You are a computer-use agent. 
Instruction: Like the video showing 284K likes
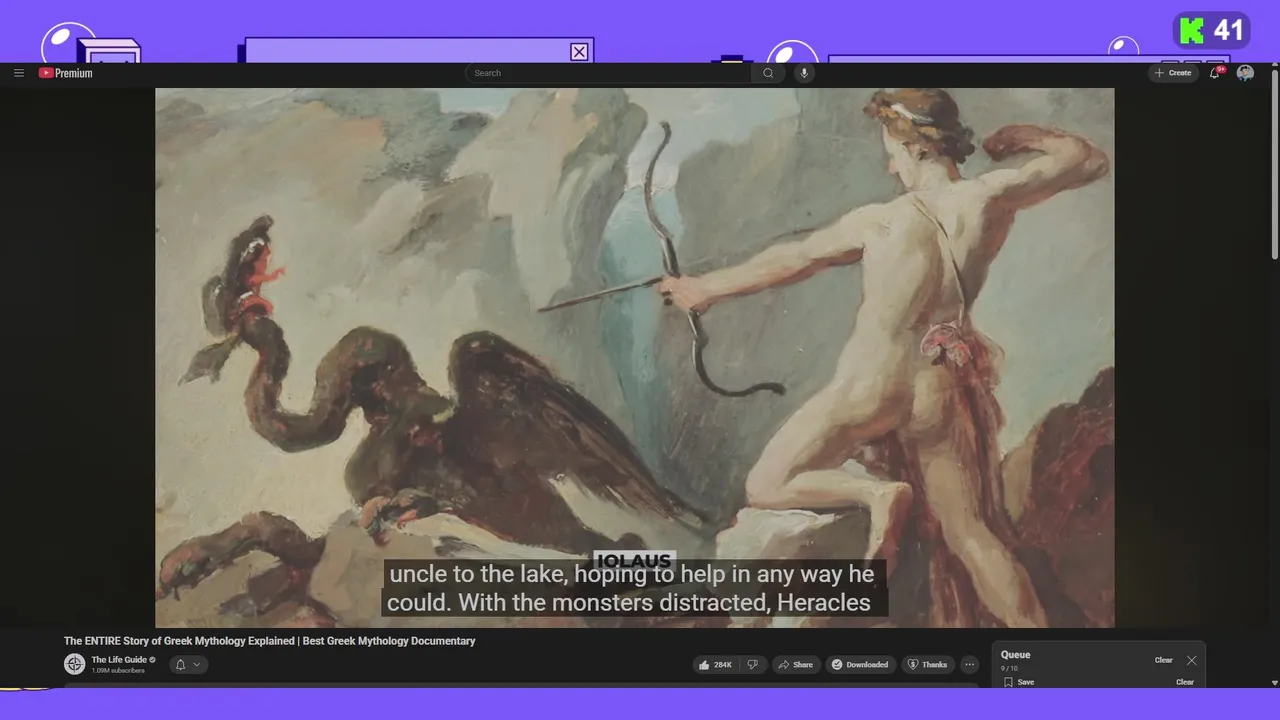tap(716, 664)
